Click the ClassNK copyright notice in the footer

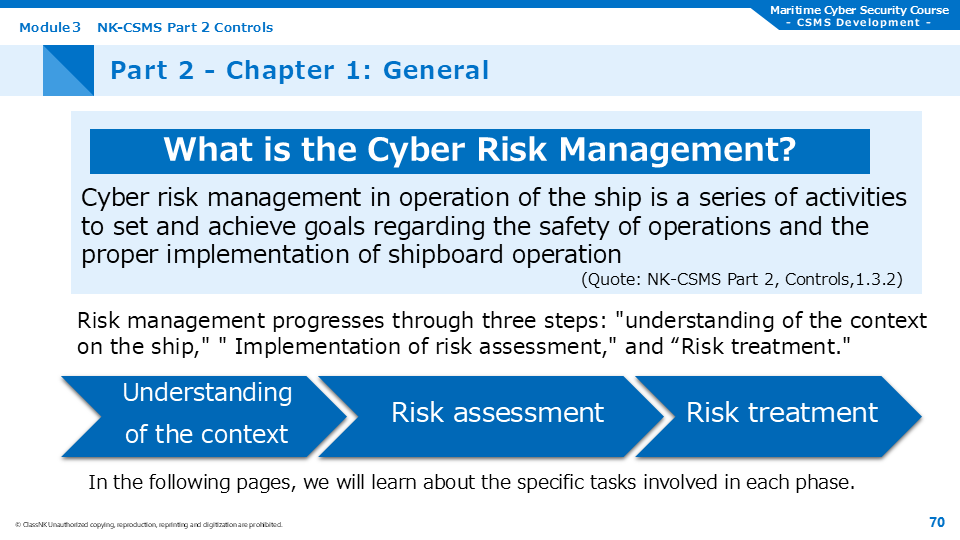click(x=148, y=525)
